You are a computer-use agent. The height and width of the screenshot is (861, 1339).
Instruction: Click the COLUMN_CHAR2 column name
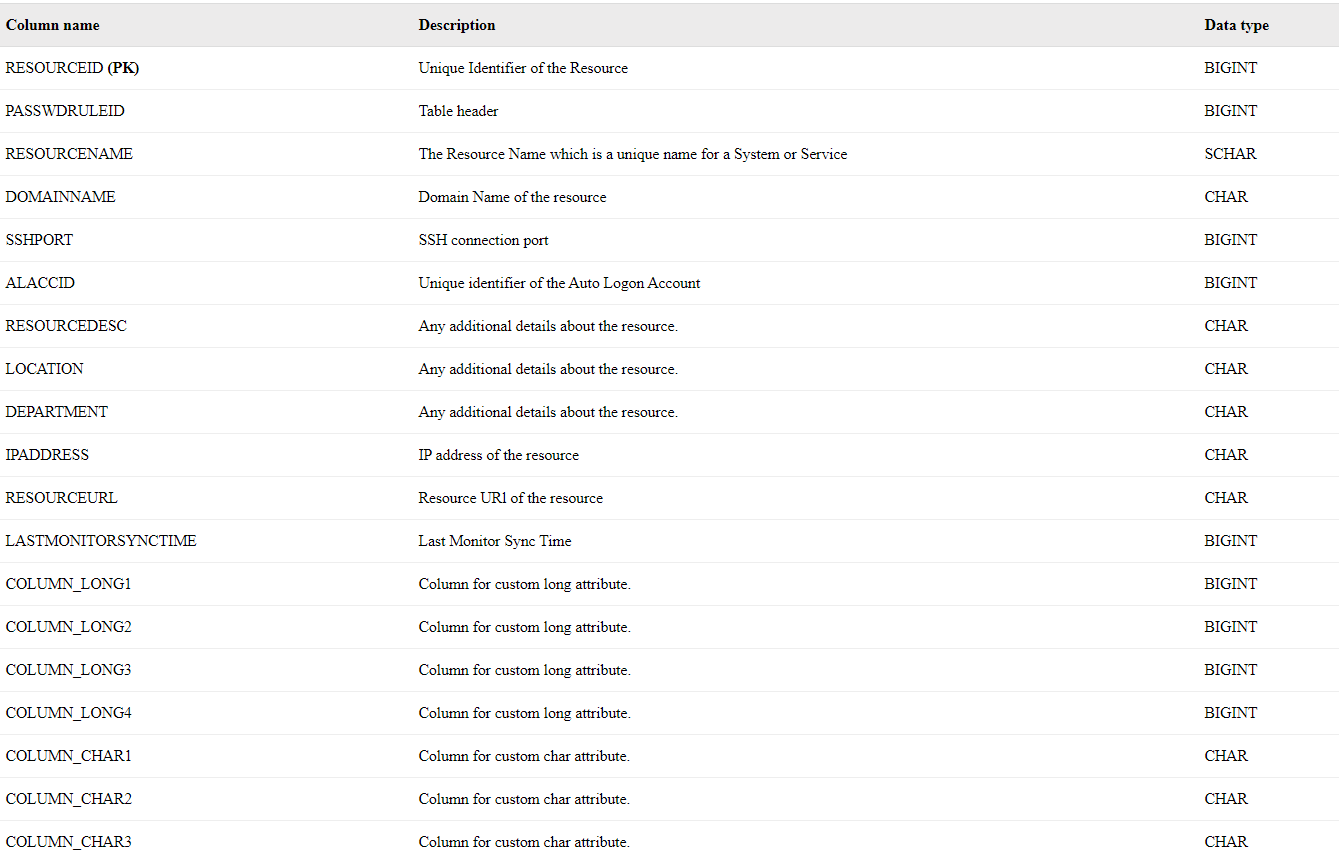(69, 799)
